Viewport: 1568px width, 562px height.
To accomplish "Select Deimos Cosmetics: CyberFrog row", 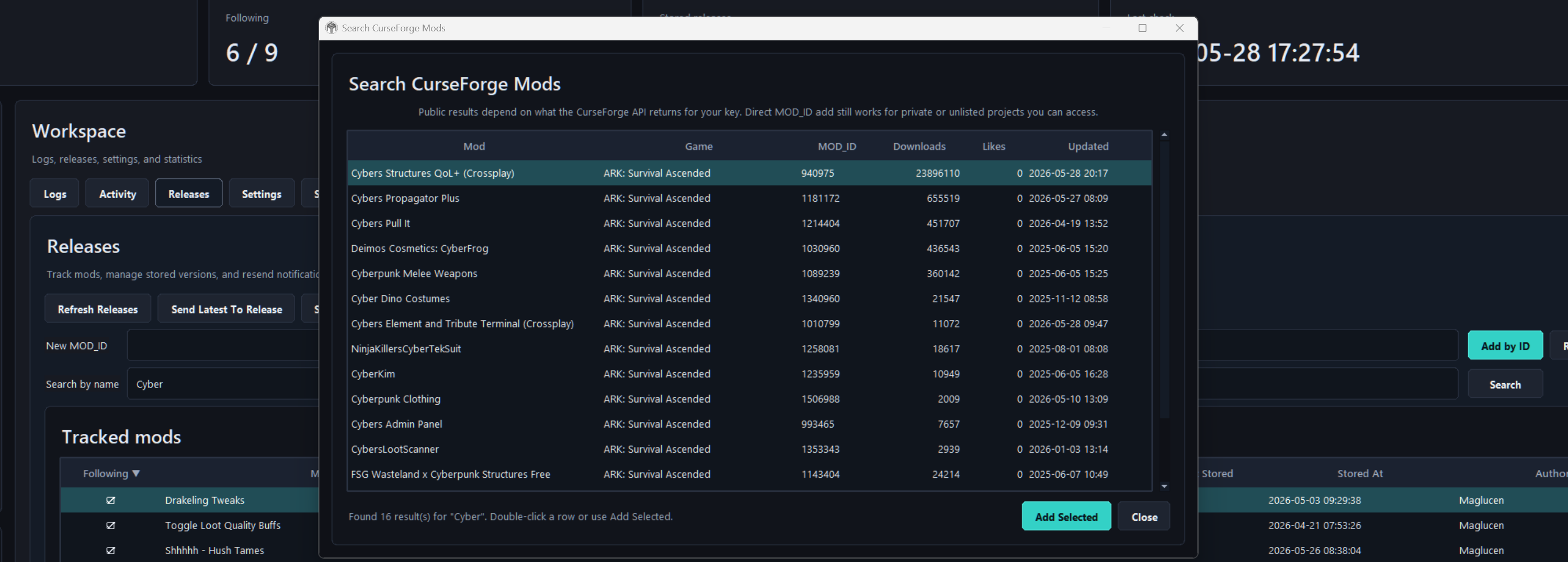I will 749,248.
